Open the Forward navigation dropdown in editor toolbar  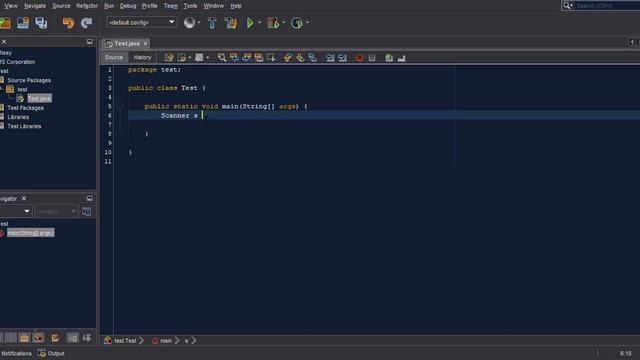click(x=208, y=58)
